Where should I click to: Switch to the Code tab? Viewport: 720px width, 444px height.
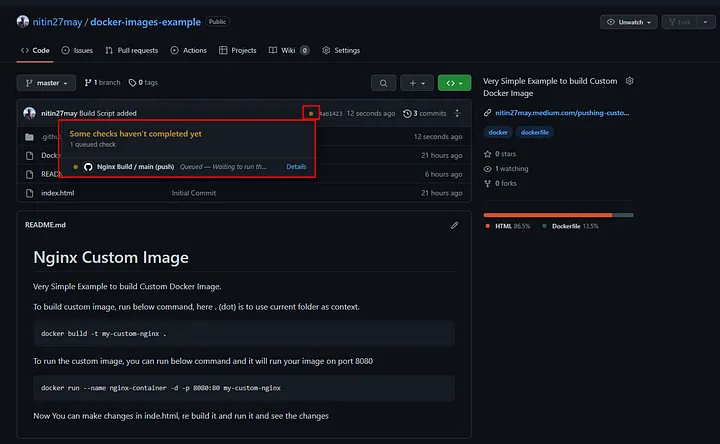click(35, 51)
